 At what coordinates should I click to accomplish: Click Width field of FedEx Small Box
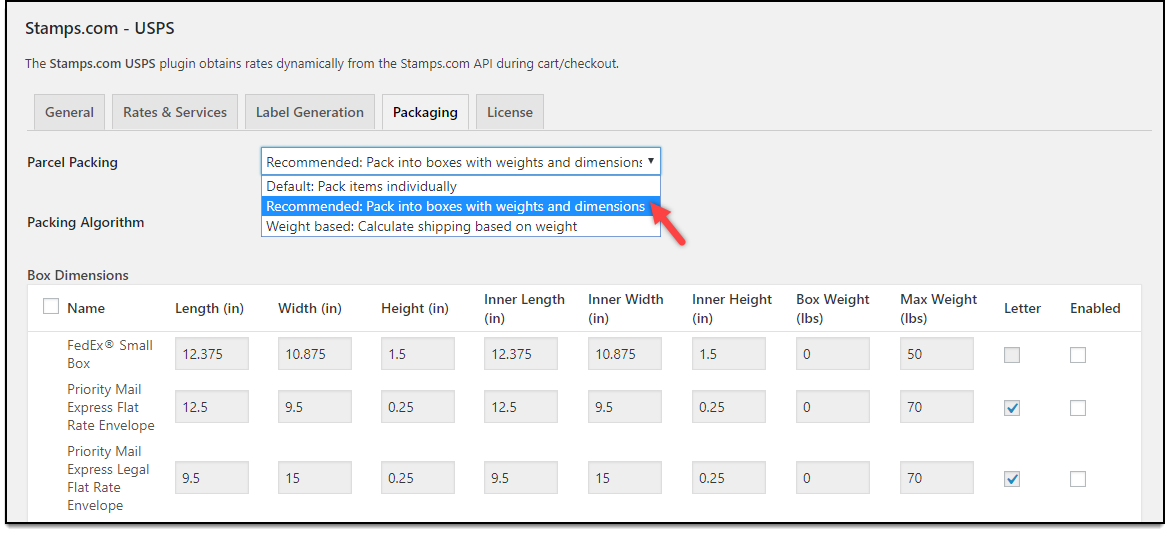click(315, 354)
